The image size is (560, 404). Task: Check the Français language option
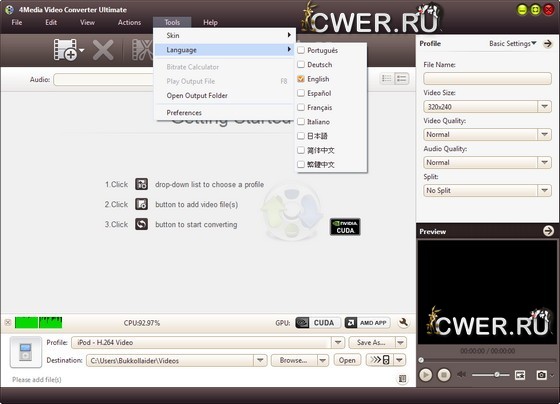tap(301, 107)
